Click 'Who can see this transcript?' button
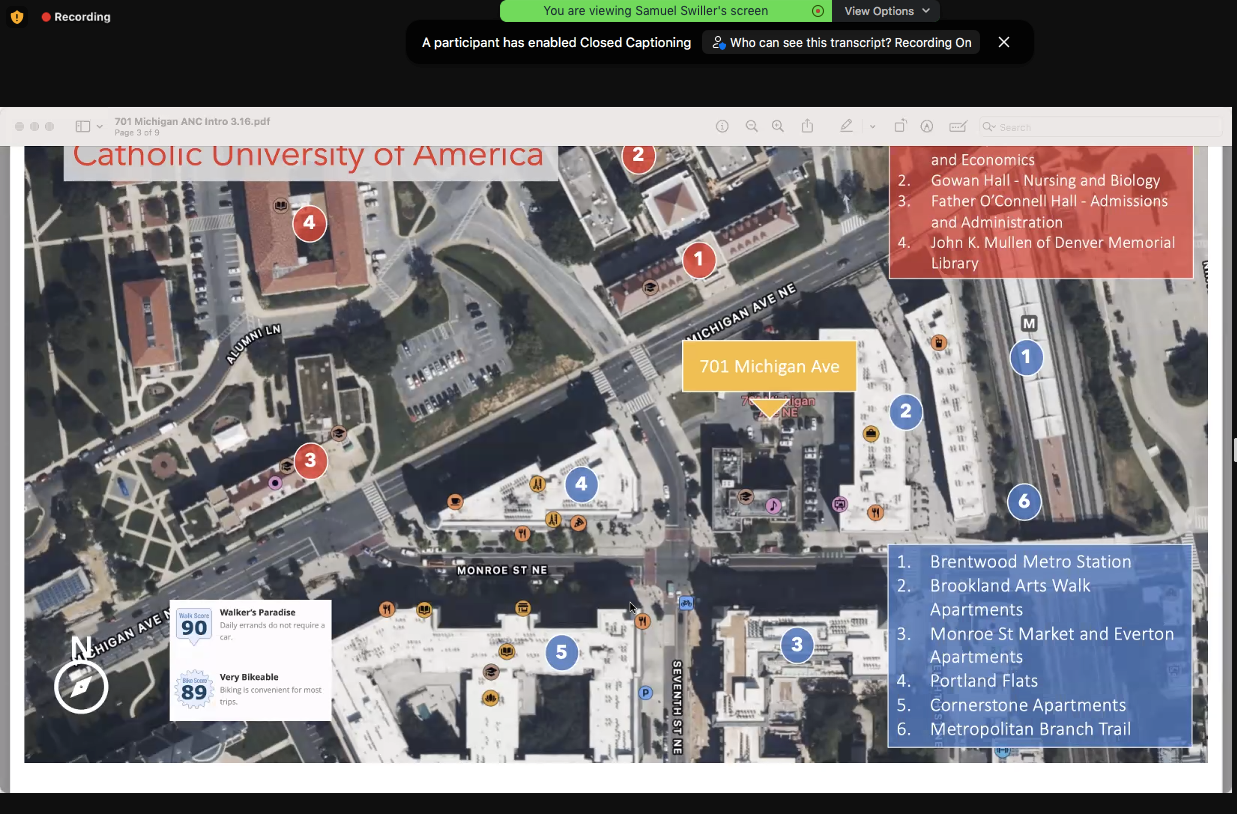 841,43
